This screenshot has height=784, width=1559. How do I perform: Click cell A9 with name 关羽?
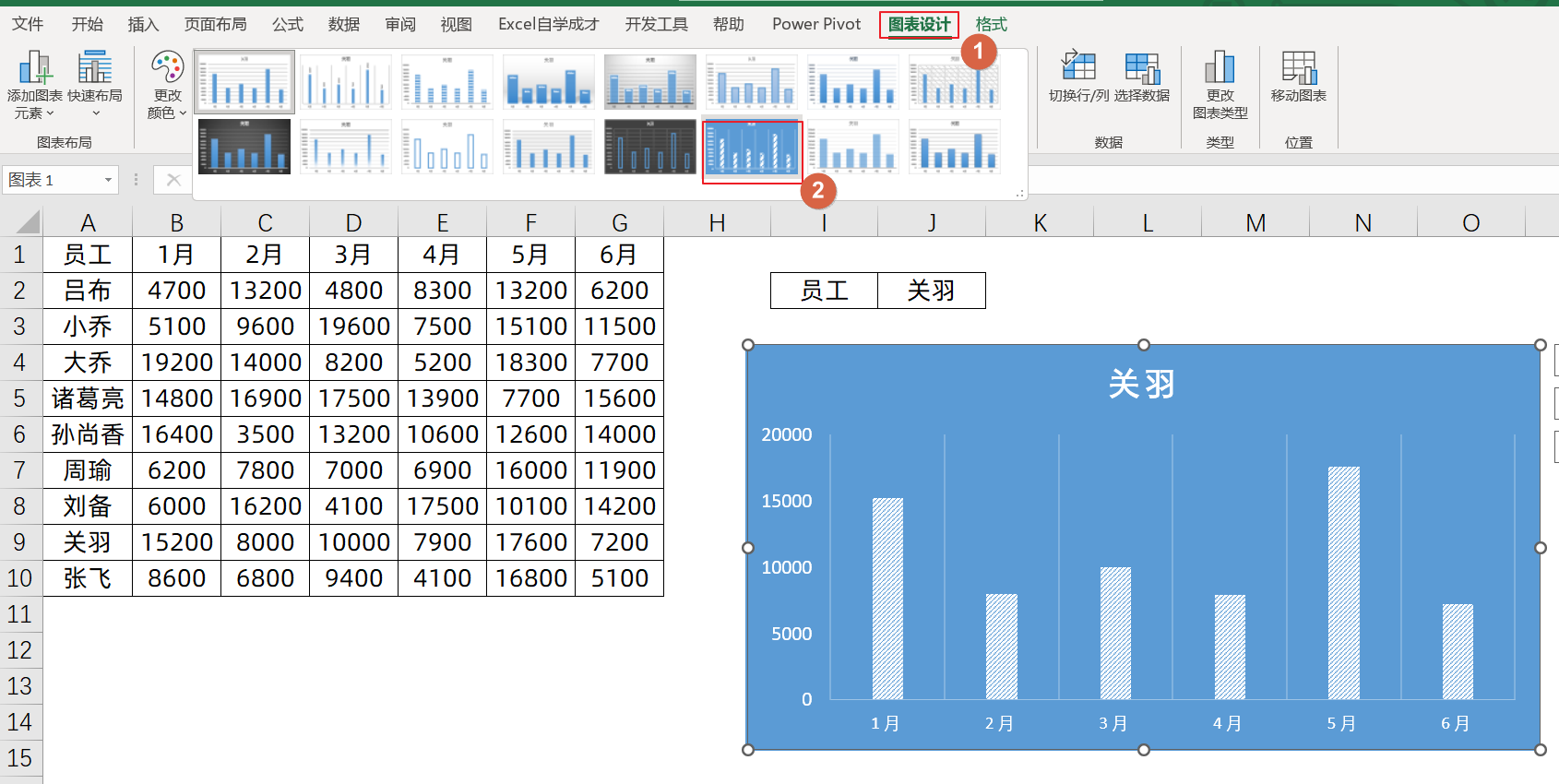click(x=88, y=542)
